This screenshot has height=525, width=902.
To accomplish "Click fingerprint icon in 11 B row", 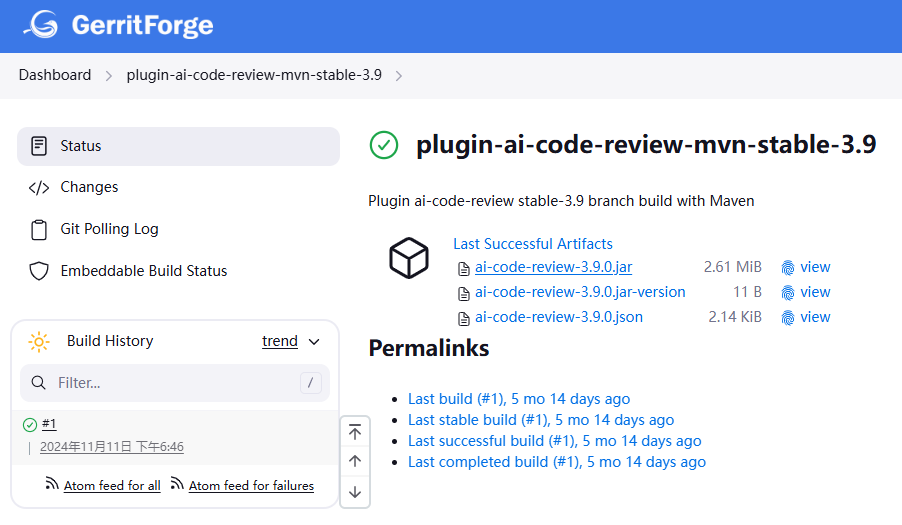I will click(x=788, y=293).
